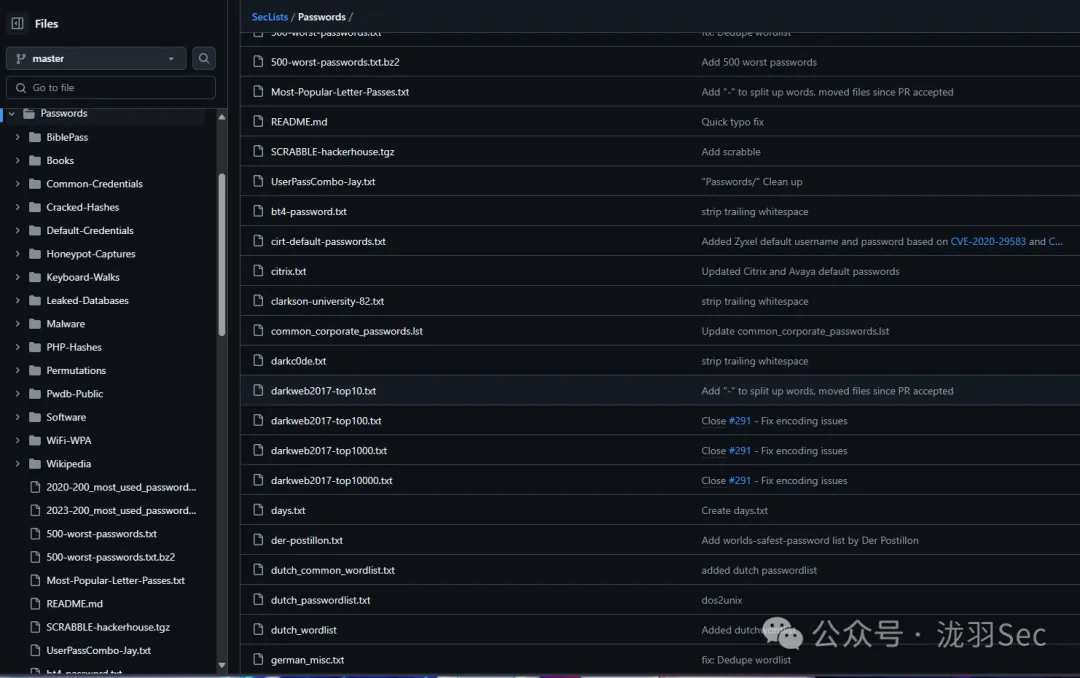Click file icon beside citrix.txt
1080x678 pixels.
[x=258, y=271]
